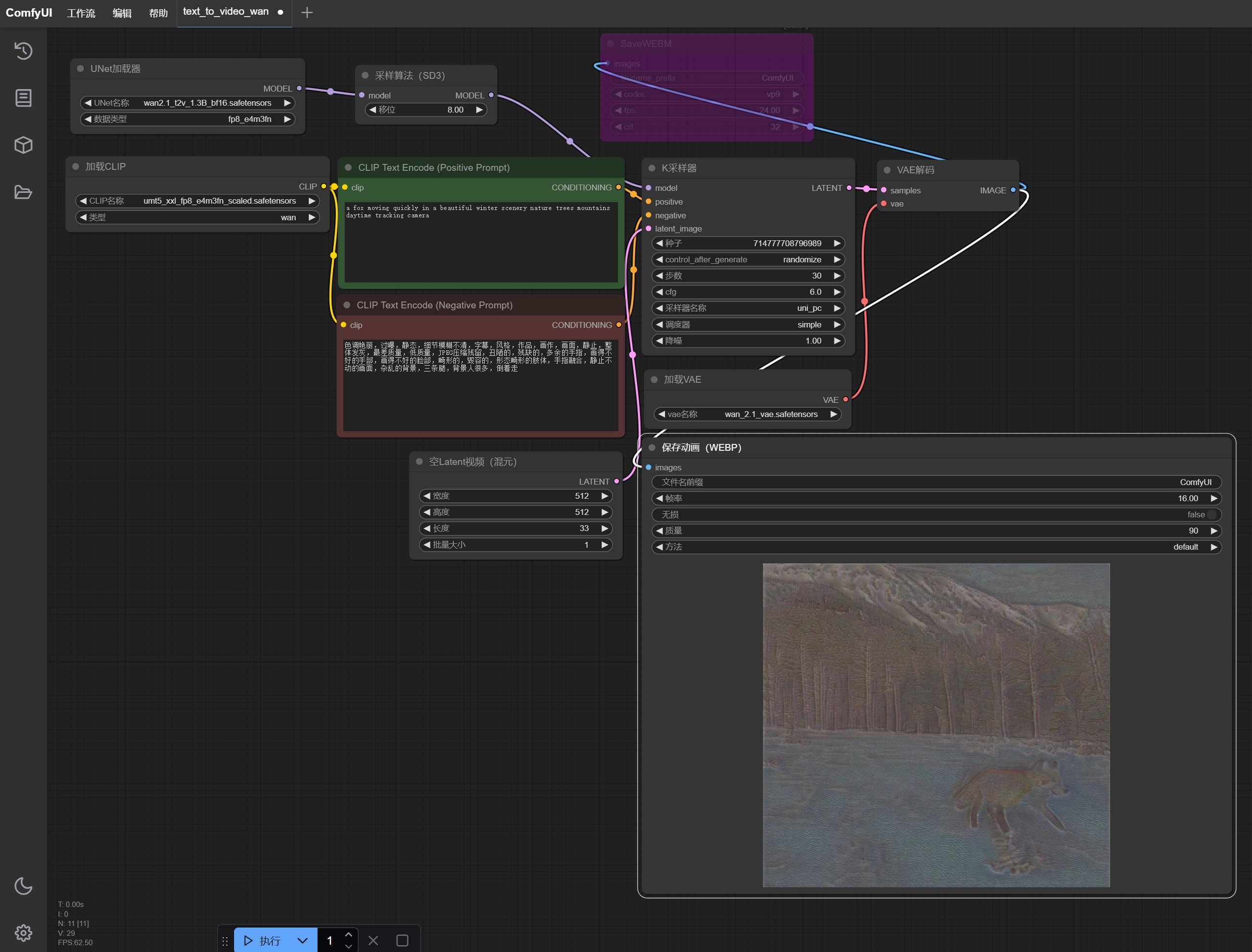Open the 工作流 menu
The width and height of the screenshot is (1252, 952).
81,13
